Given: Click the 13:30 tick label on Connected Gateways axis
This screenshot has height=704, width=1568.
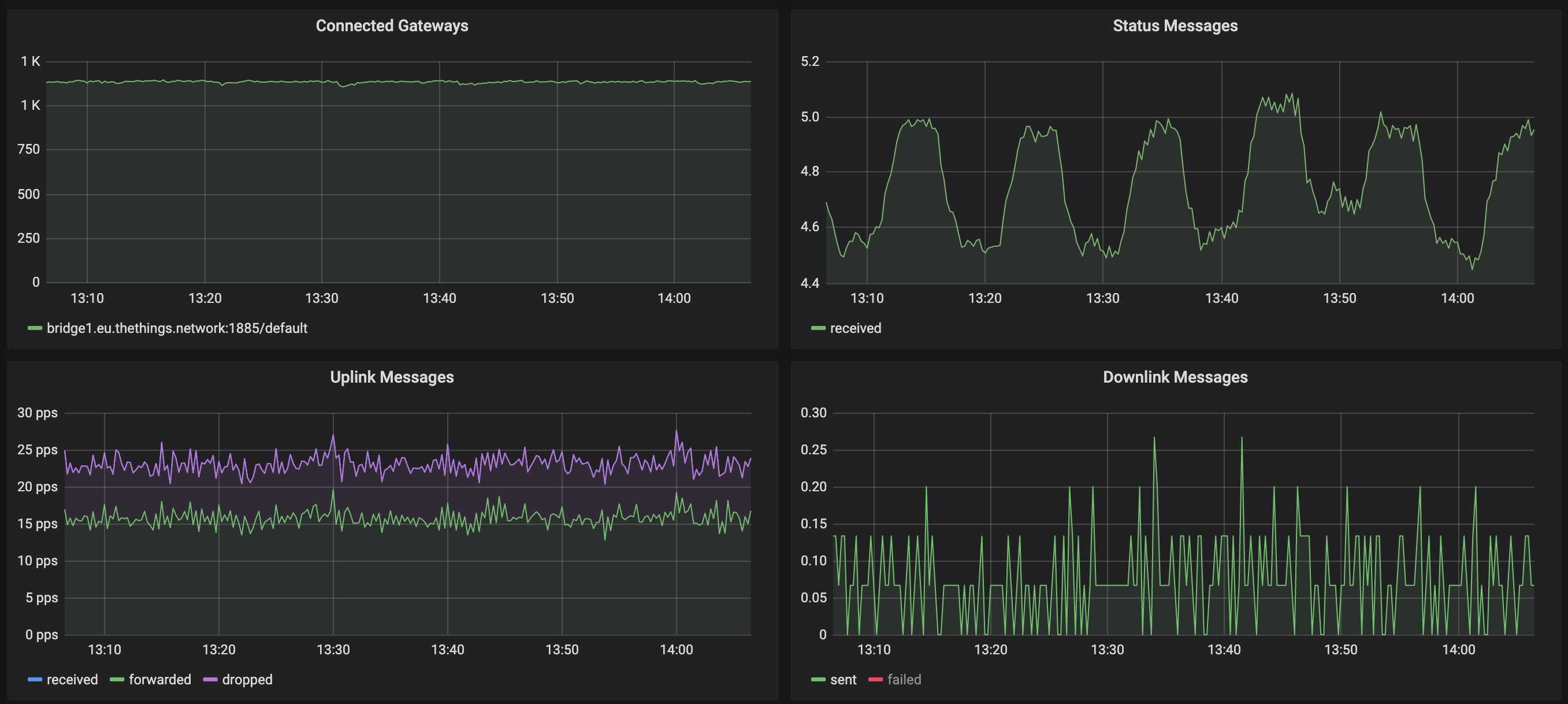Looking at the screenshot, I should [323, 298].
